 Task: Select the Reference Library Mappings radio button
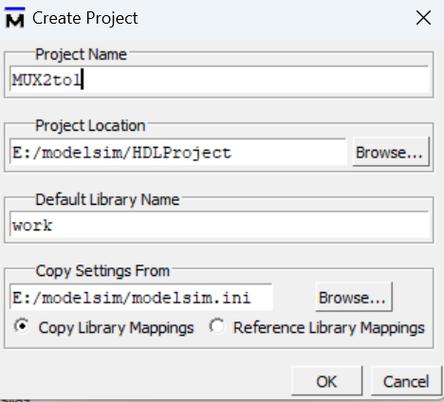click(x=217, y=326)
